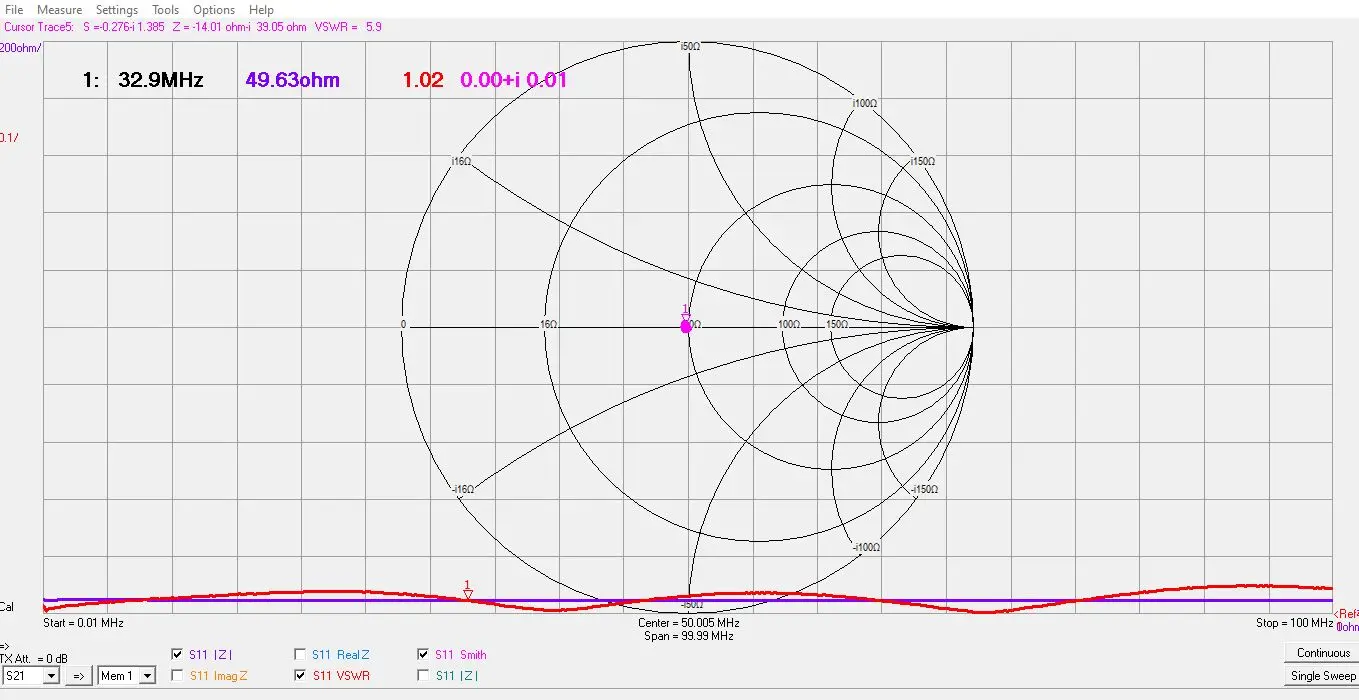The image size is (1359, 700).
Task: Run a Single Sweep
Action: 1322,676
